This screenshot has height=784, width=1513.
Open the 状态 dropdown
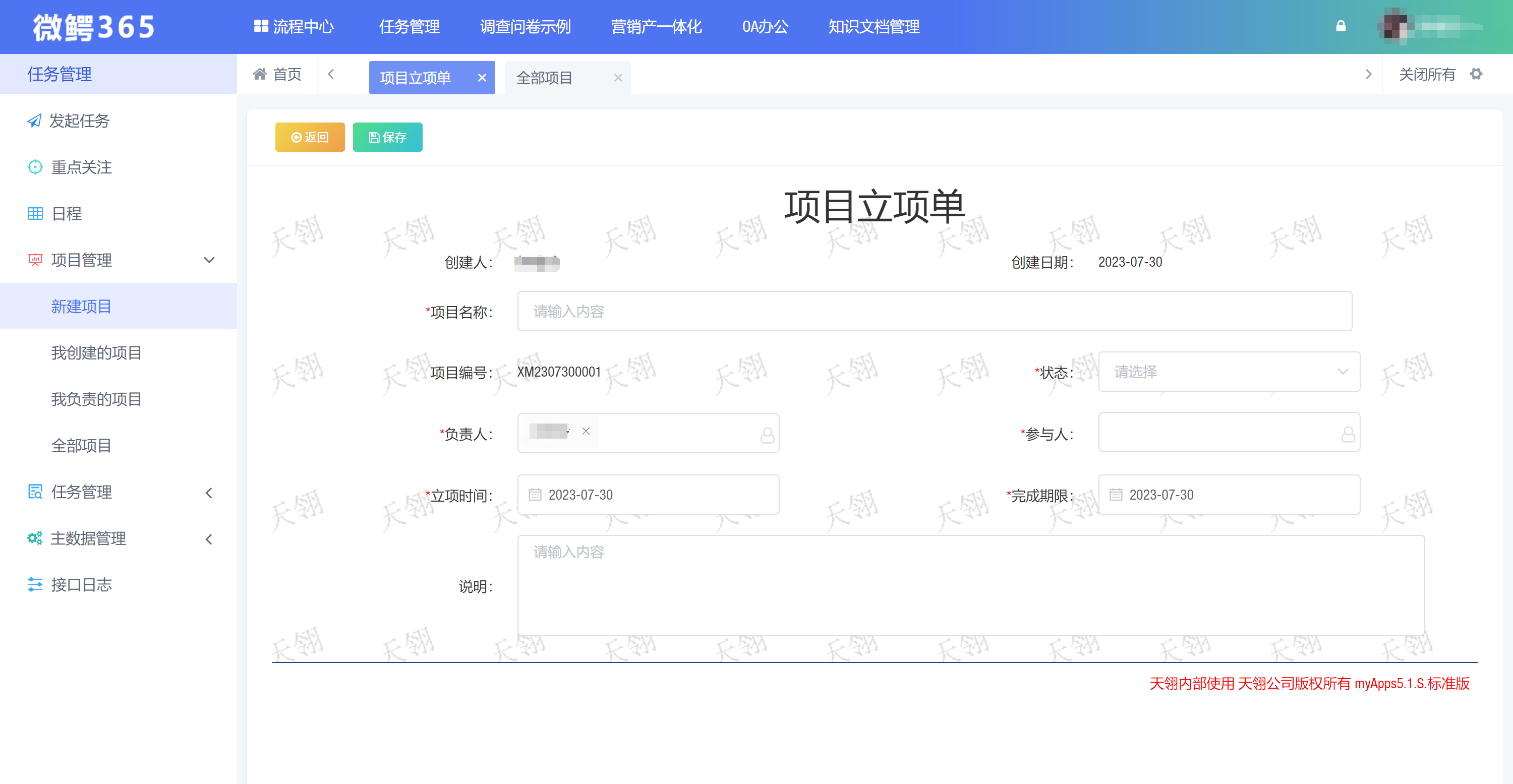1229,372
